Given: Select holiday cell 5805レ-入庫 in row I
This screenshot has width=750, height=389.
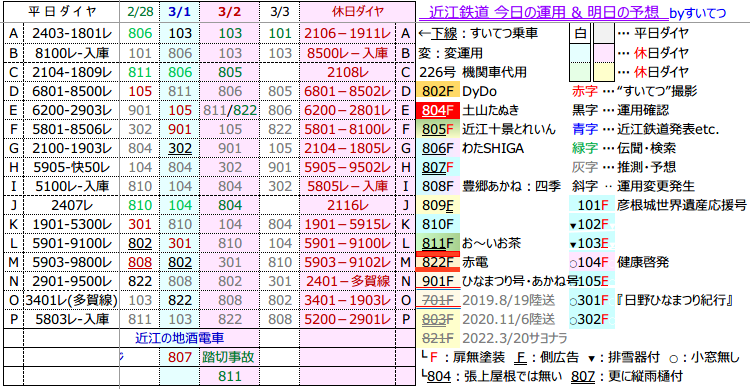Looking at the screenshot, I should tap(348, 186).
